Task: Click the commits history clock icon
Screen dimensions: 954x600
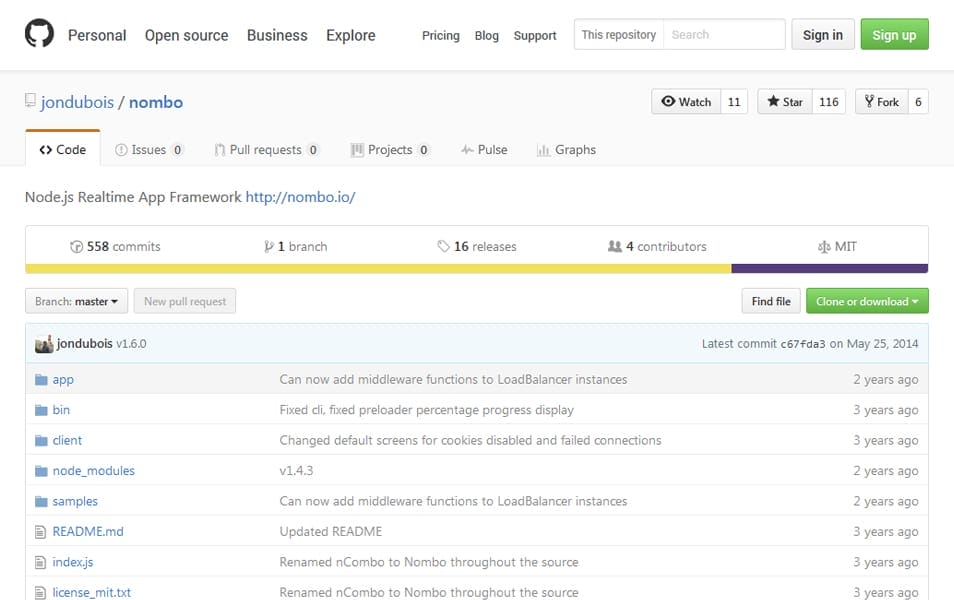Action: pyautogui.click(x=76, y=247)
